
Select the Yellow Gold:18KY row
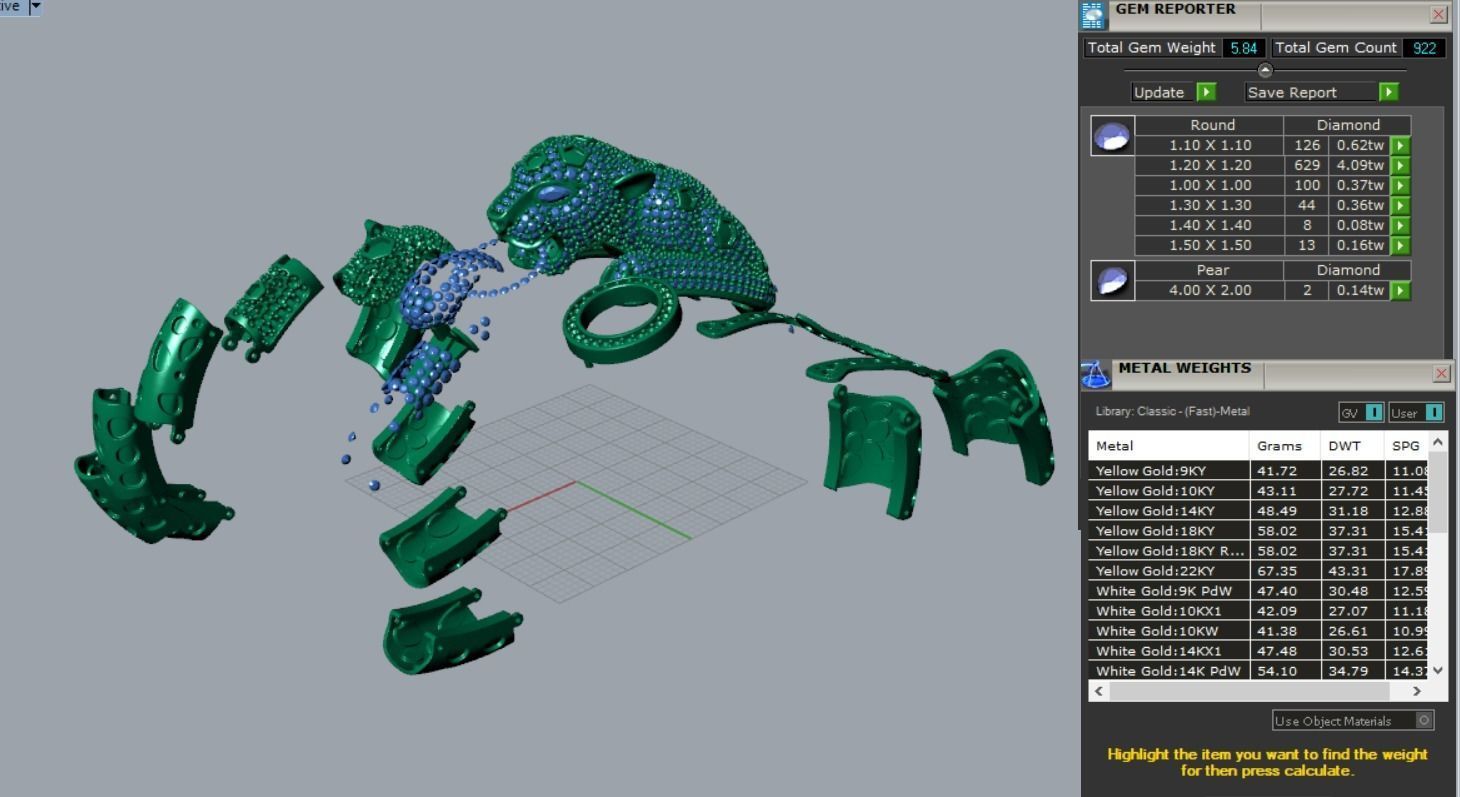coord(1259,530)
